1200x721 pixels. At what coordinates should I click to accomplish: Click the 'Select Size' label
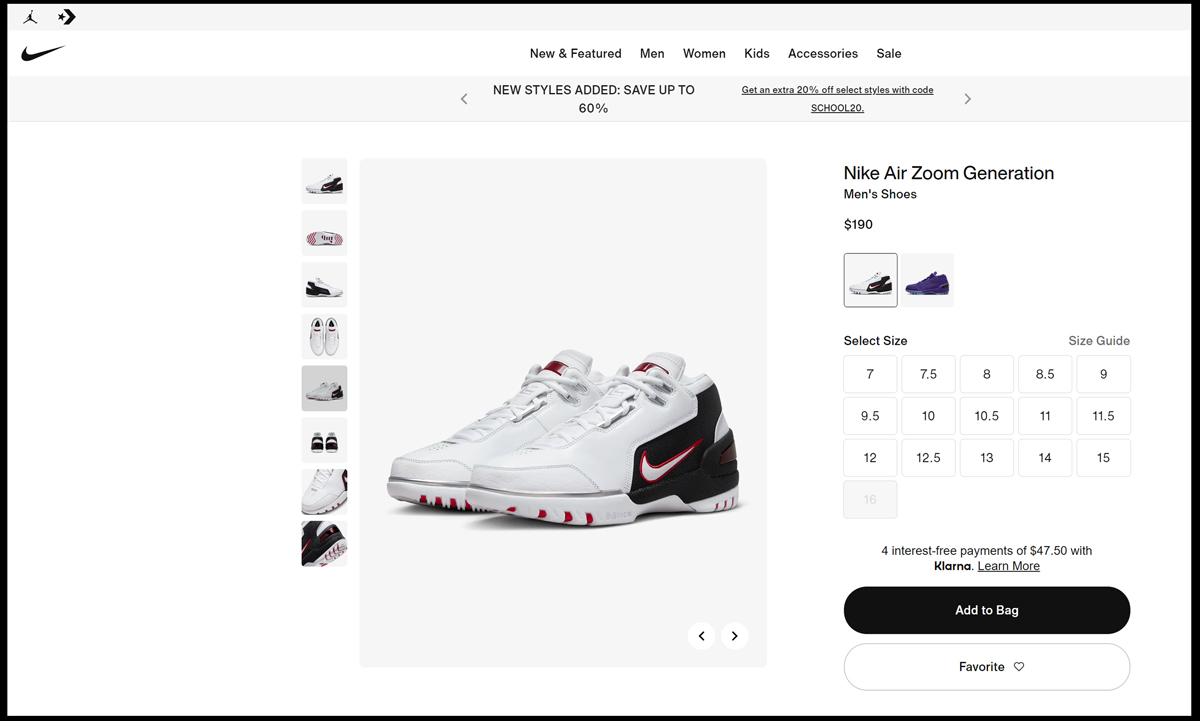coord(876,341)
